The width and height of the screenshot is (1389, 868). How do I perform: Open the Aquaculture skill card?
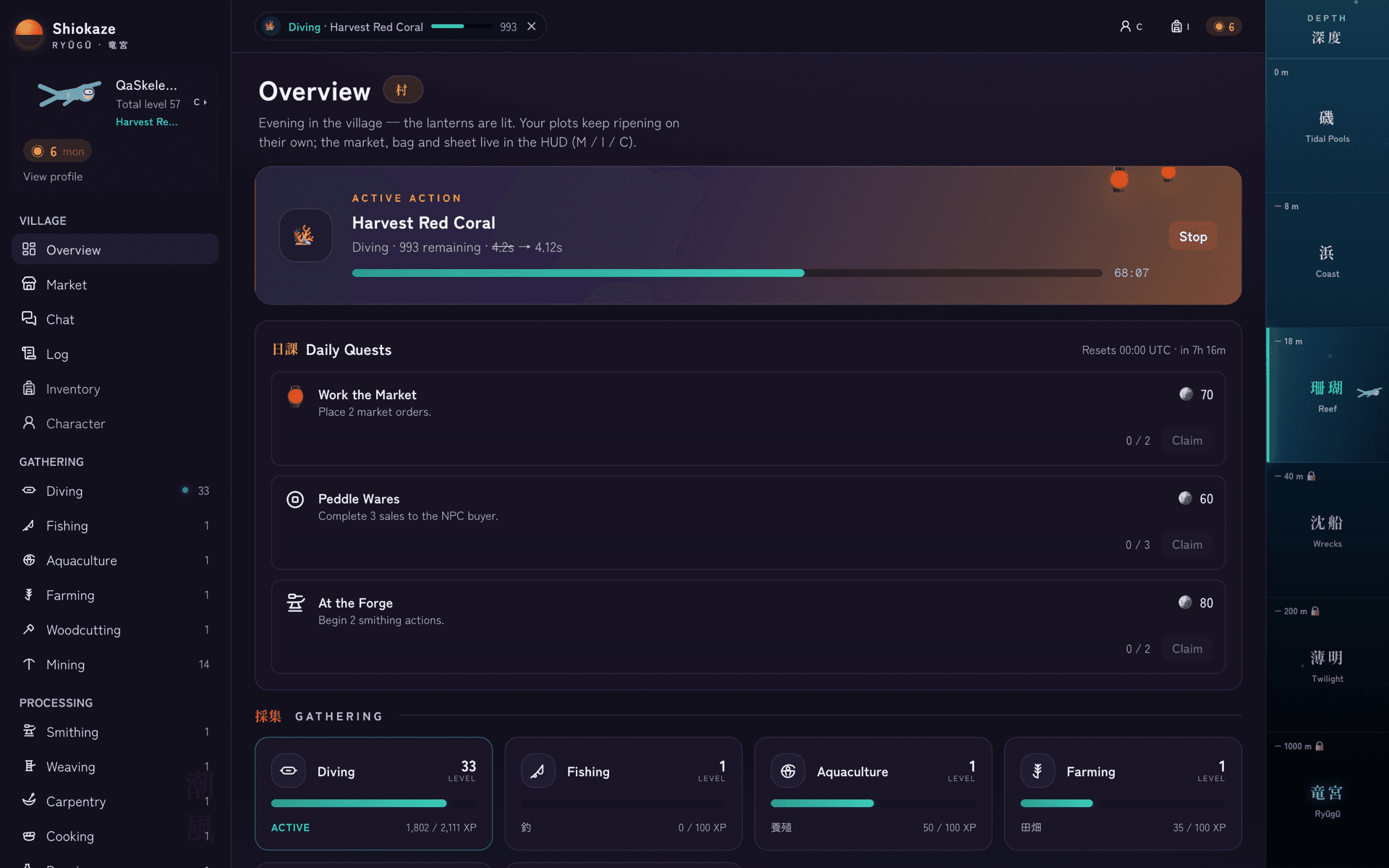tap(873, 793)
